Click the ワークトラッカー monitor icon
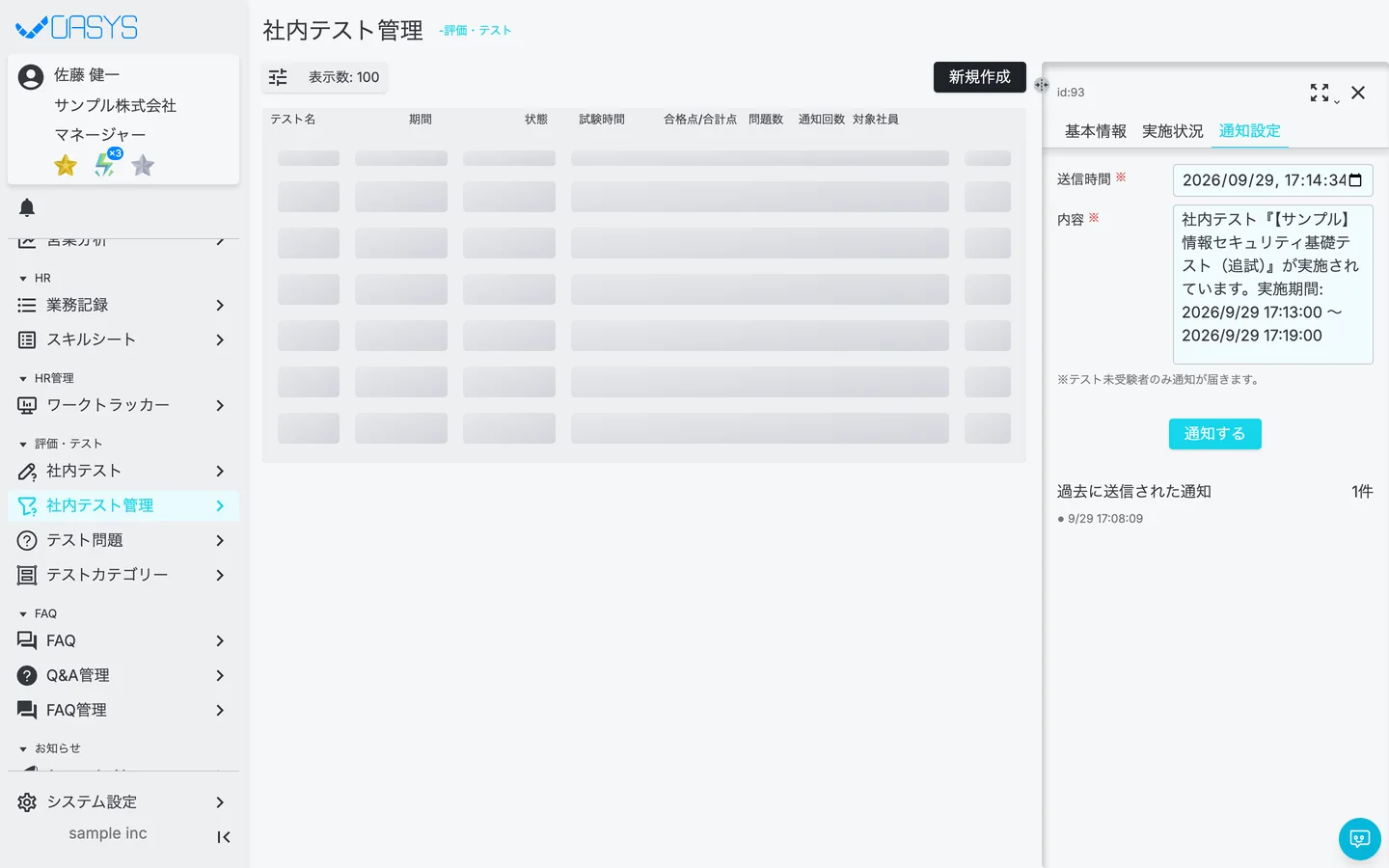The height and width of the screenshot is (868, 1389). pos(27,405)
